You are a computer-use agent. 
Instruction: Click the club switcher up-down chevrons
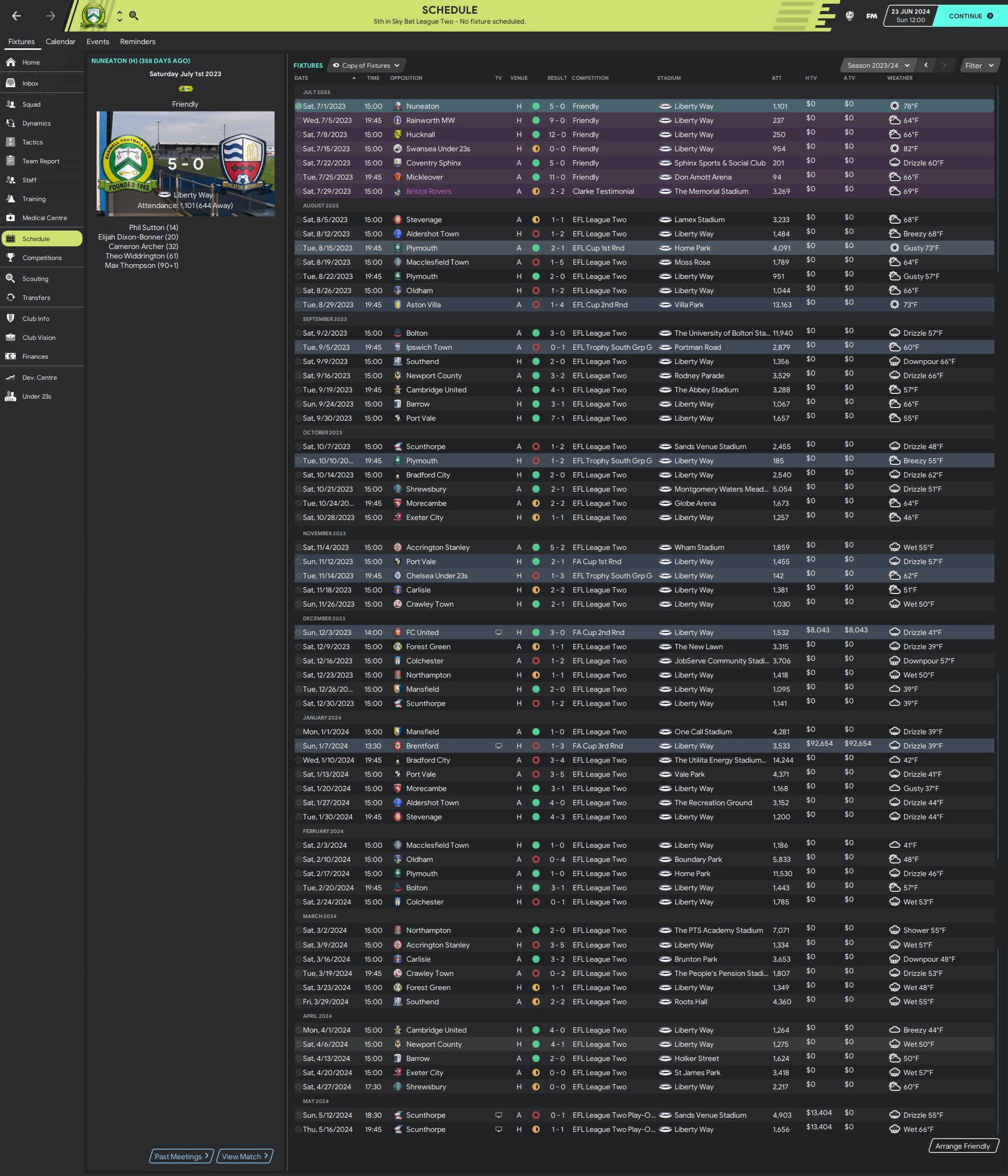point(119,16)
